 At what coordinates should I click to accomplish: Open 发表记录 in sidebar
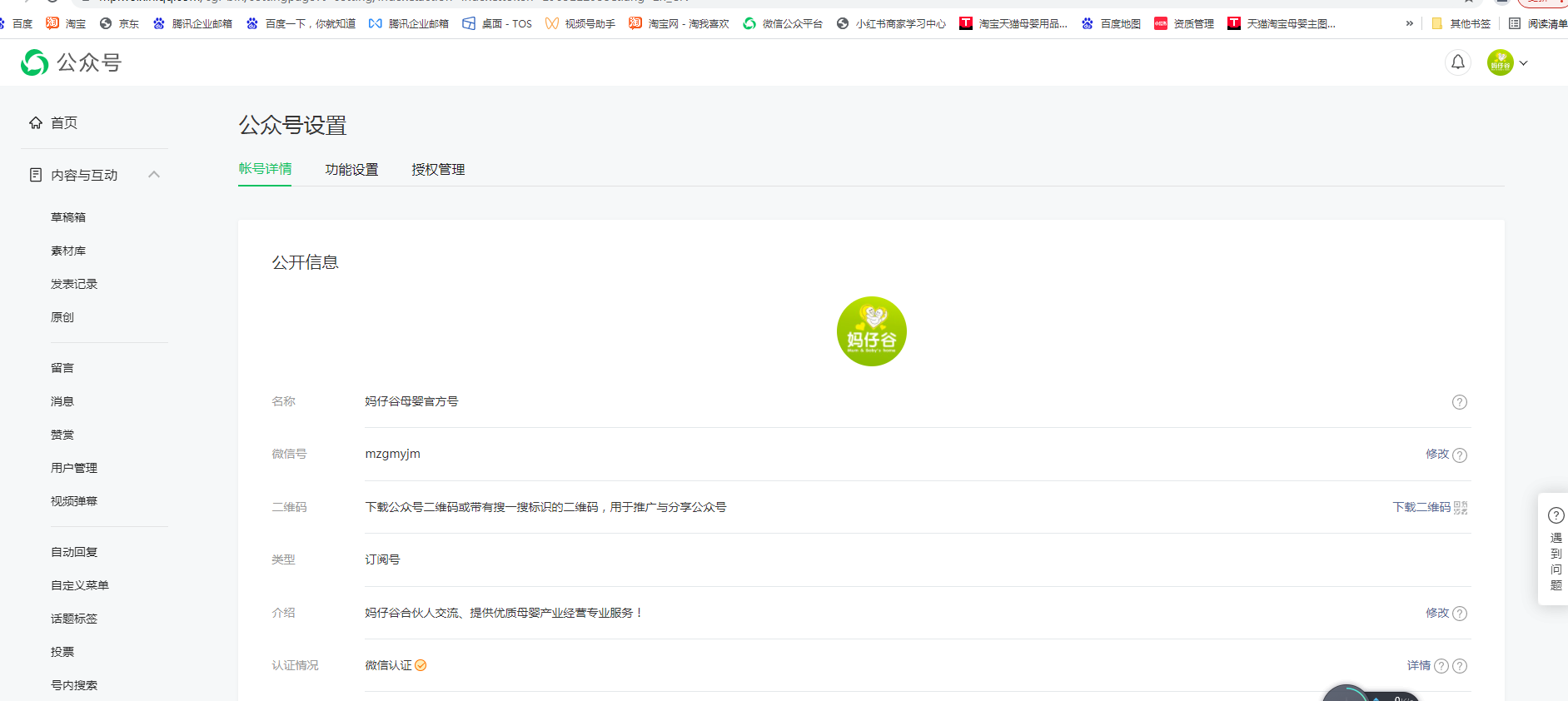[x=74, y=284]
